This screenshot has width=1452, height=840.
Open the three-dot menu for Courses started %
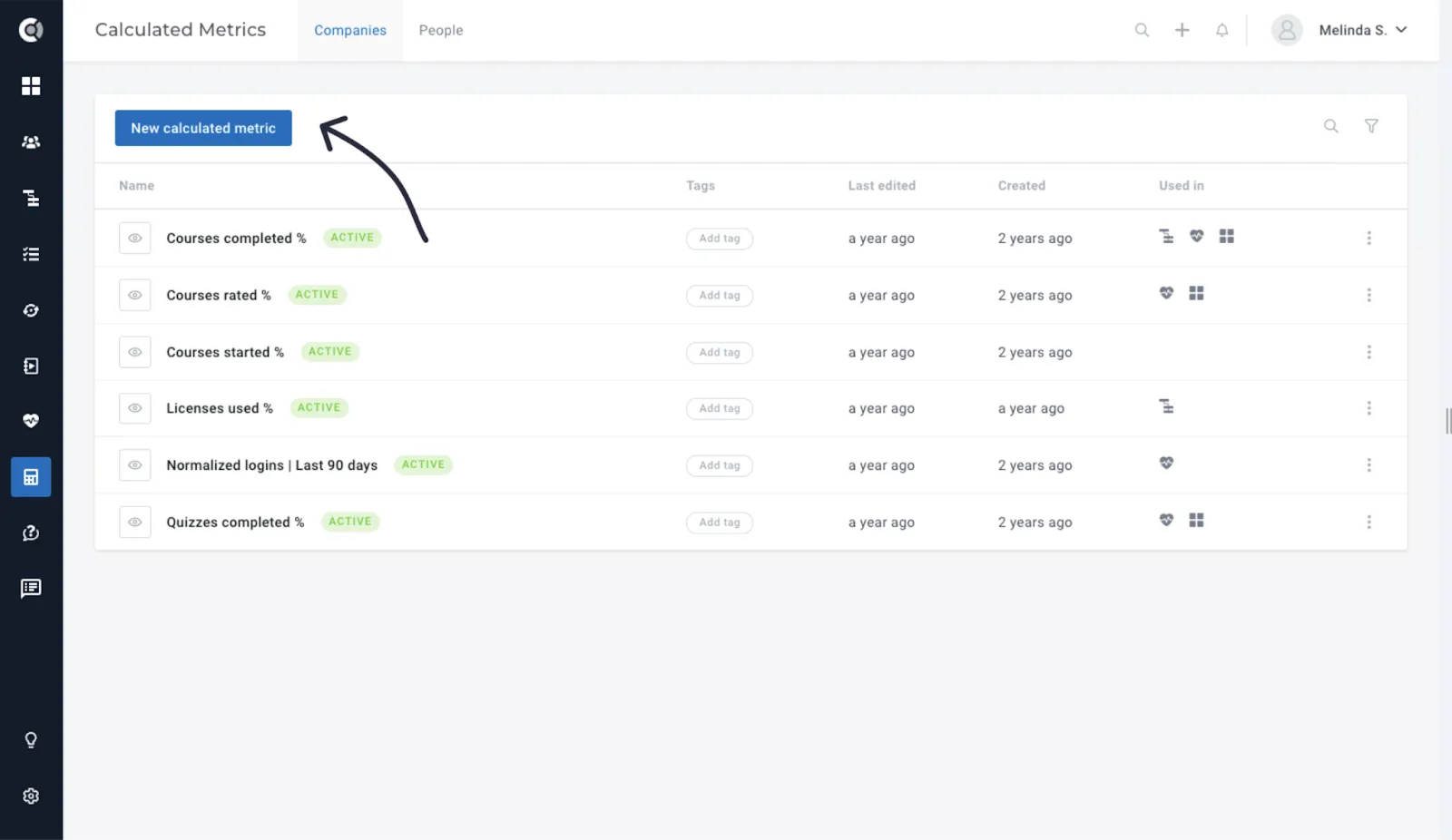(x=1369, y=352)
